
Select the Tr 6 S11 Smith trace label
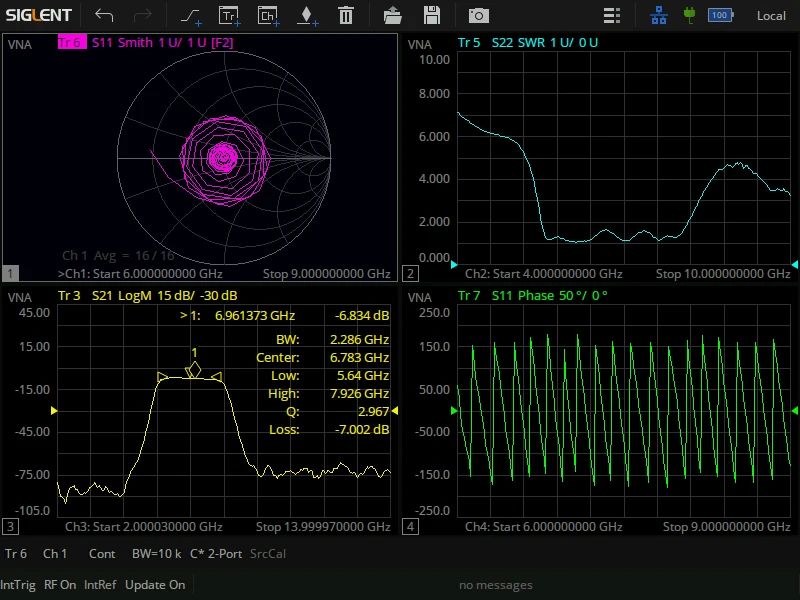coord(145,42)
